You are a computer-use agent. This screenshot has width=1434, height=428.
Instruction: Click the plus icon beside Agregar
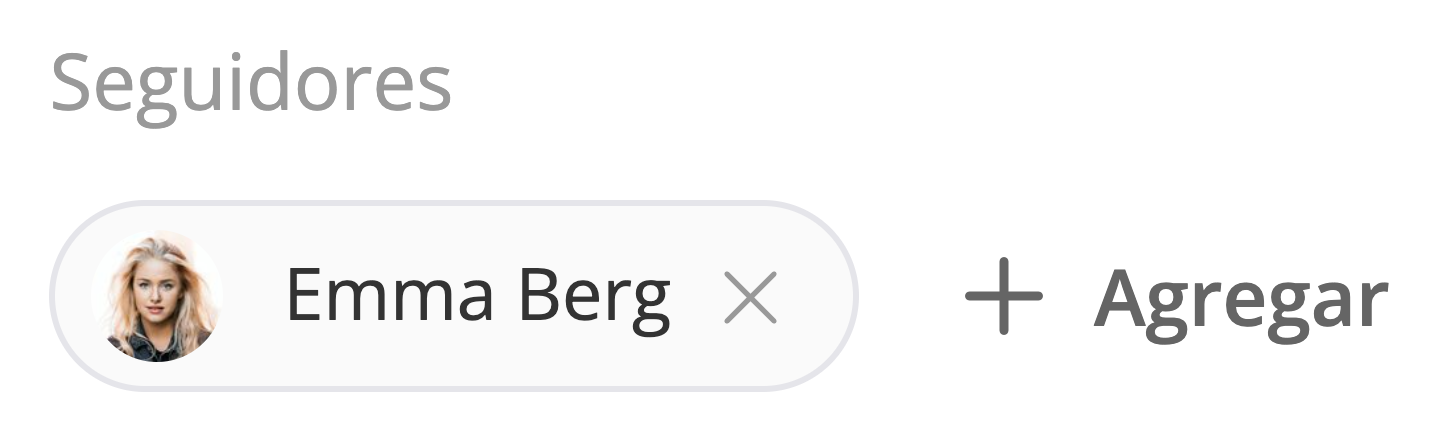click(1003, 296)
